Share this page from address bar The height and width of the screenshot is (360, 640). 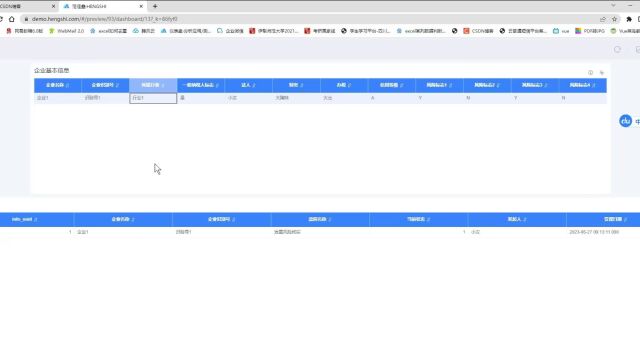602,19
